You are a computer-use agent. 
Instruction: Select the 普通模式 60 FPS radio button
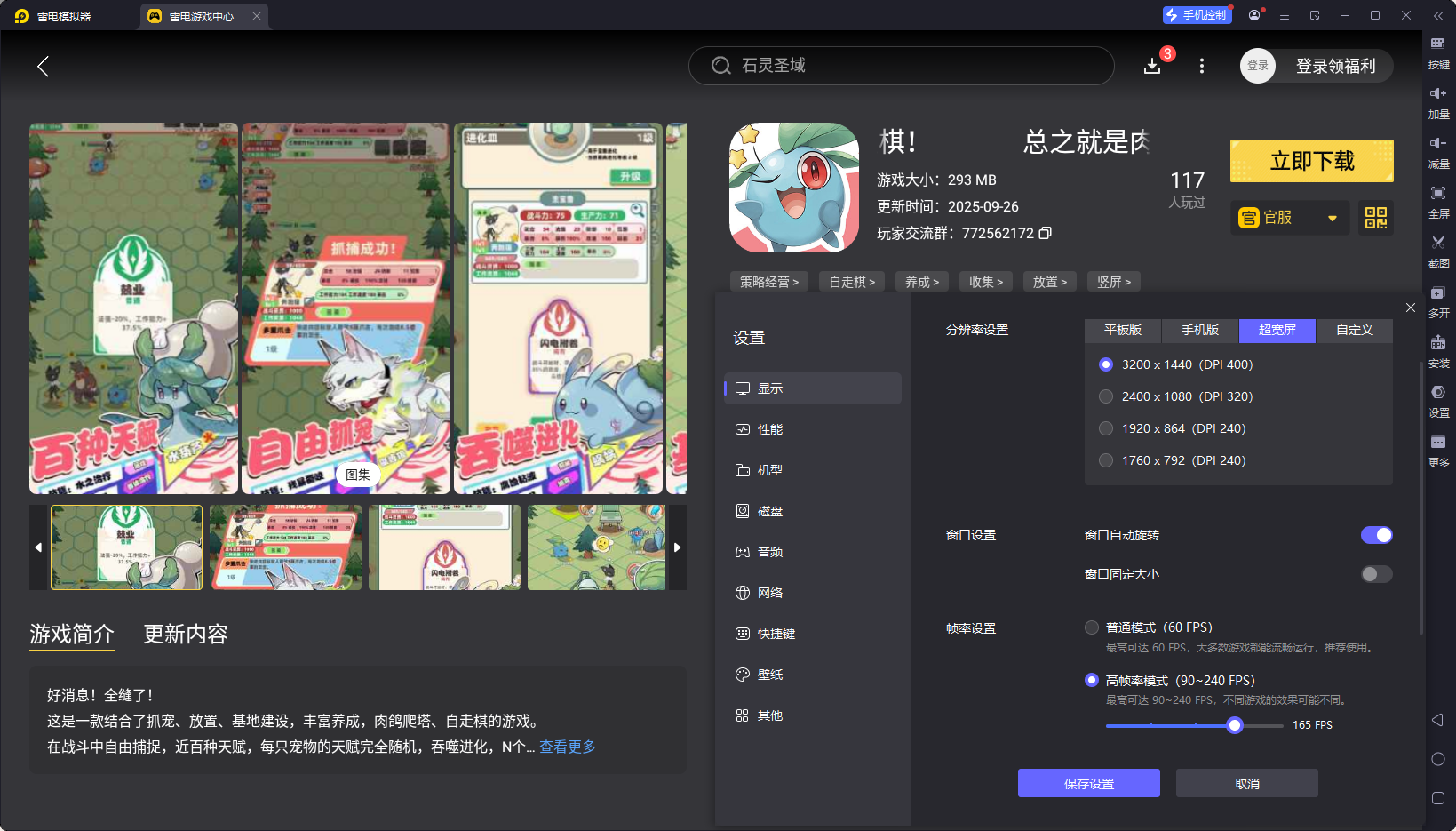pyautogui.click(x=1092, y=627)
